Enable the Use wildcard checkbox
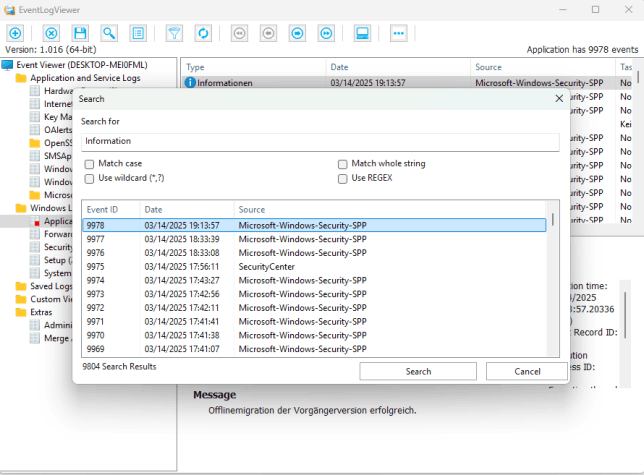 pos(90,178)
